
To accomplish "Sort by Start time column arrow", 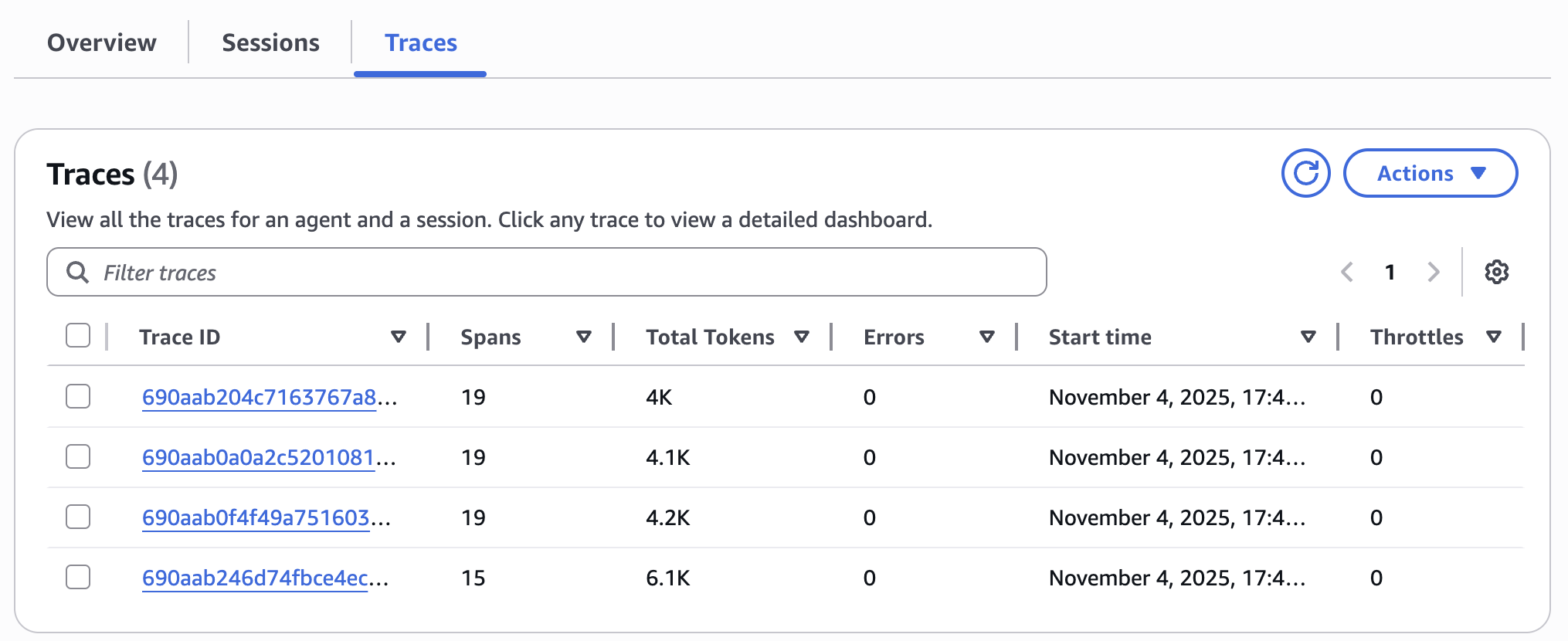I will pyautogui.click(x=1308, y=337).
